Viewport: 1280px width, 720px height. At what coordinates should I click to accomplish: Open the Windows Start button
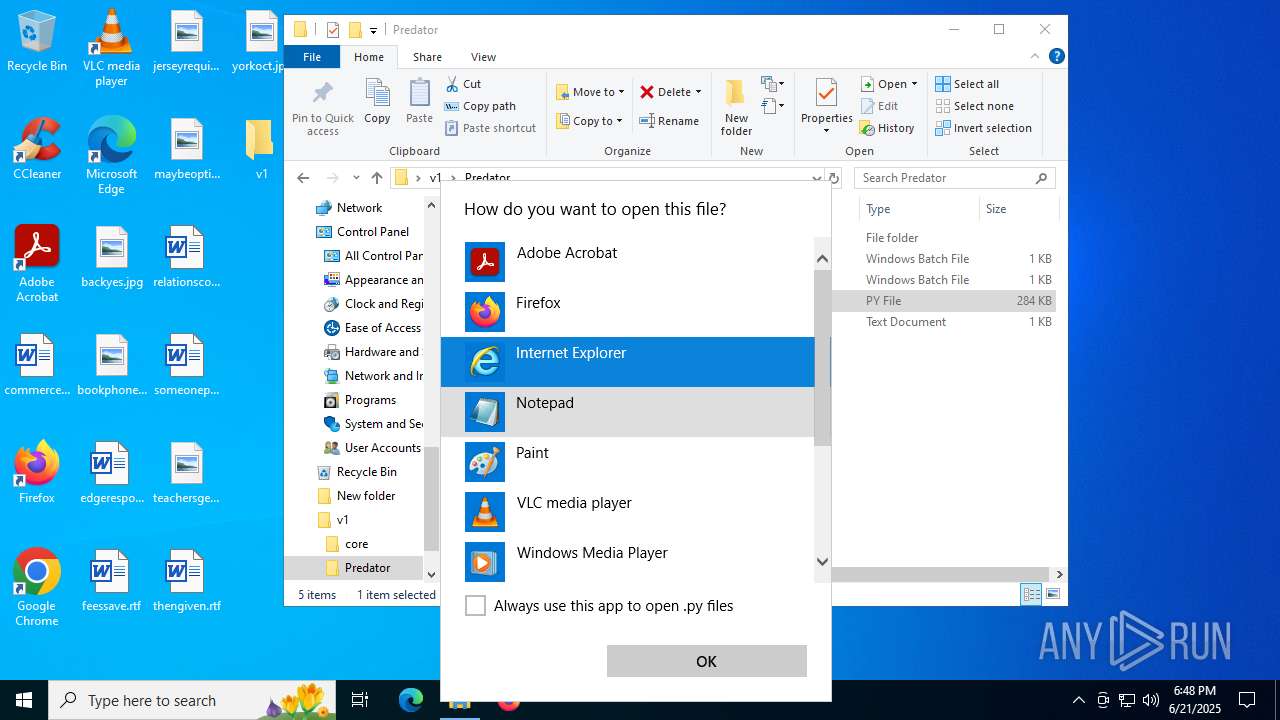tap(24, 700)
